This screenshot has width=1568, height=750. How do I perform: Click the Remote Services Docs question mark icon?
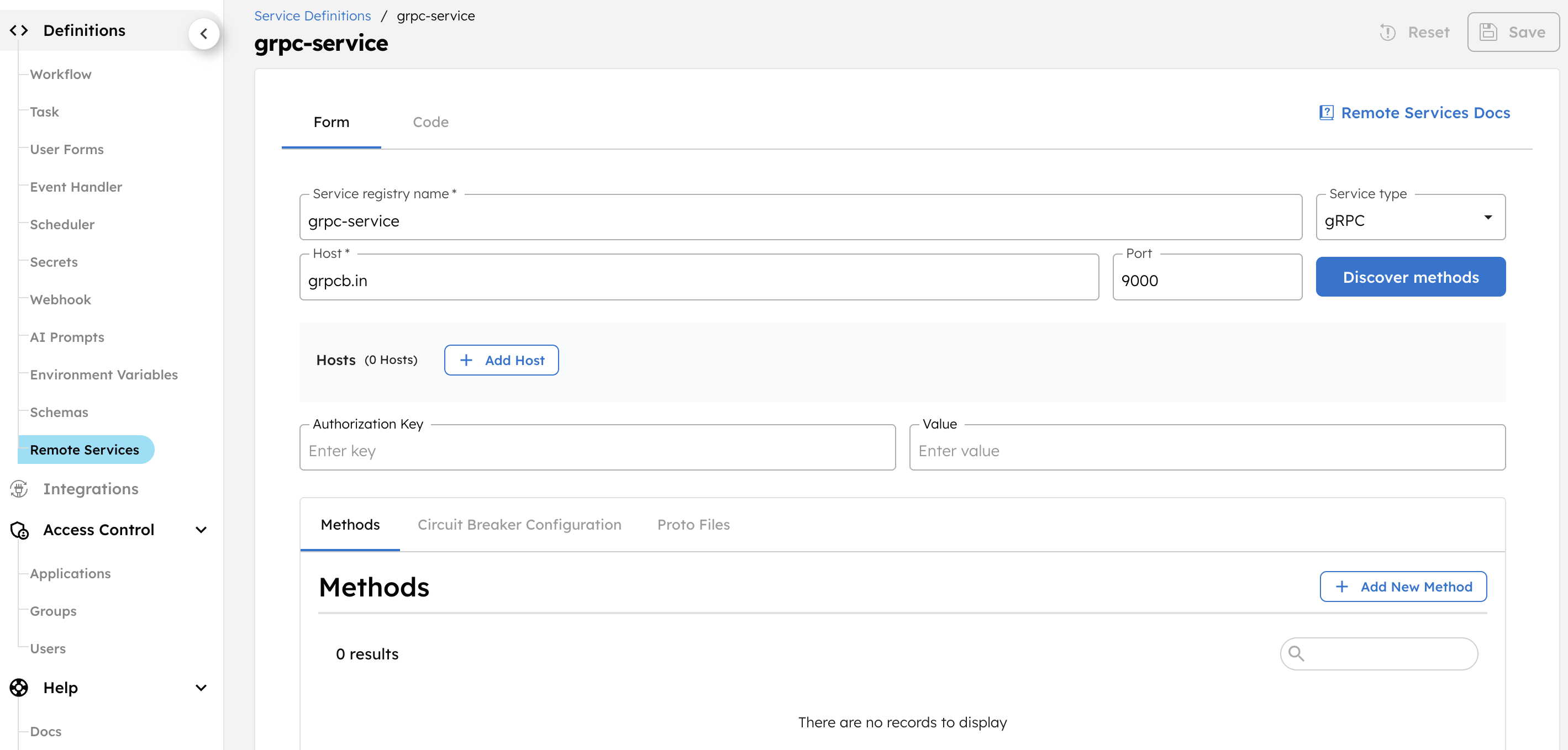point(1327,113)
